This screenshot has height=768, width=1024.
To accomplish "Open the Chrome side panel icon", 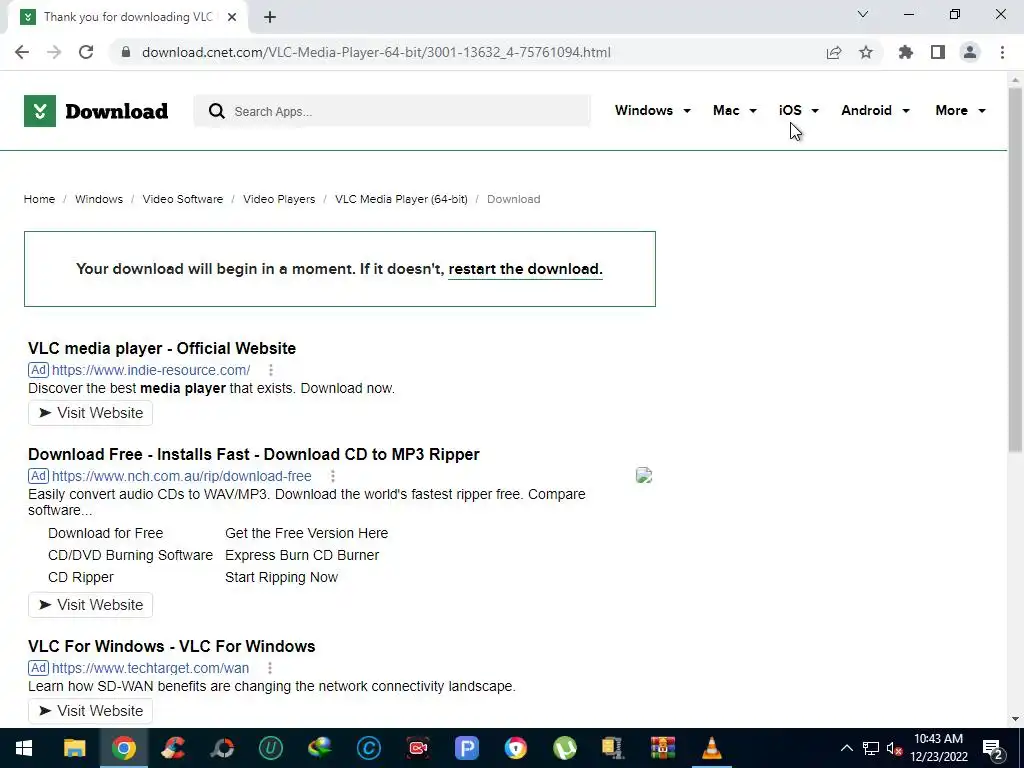I will pyautogui.click(x=938, y=52).
